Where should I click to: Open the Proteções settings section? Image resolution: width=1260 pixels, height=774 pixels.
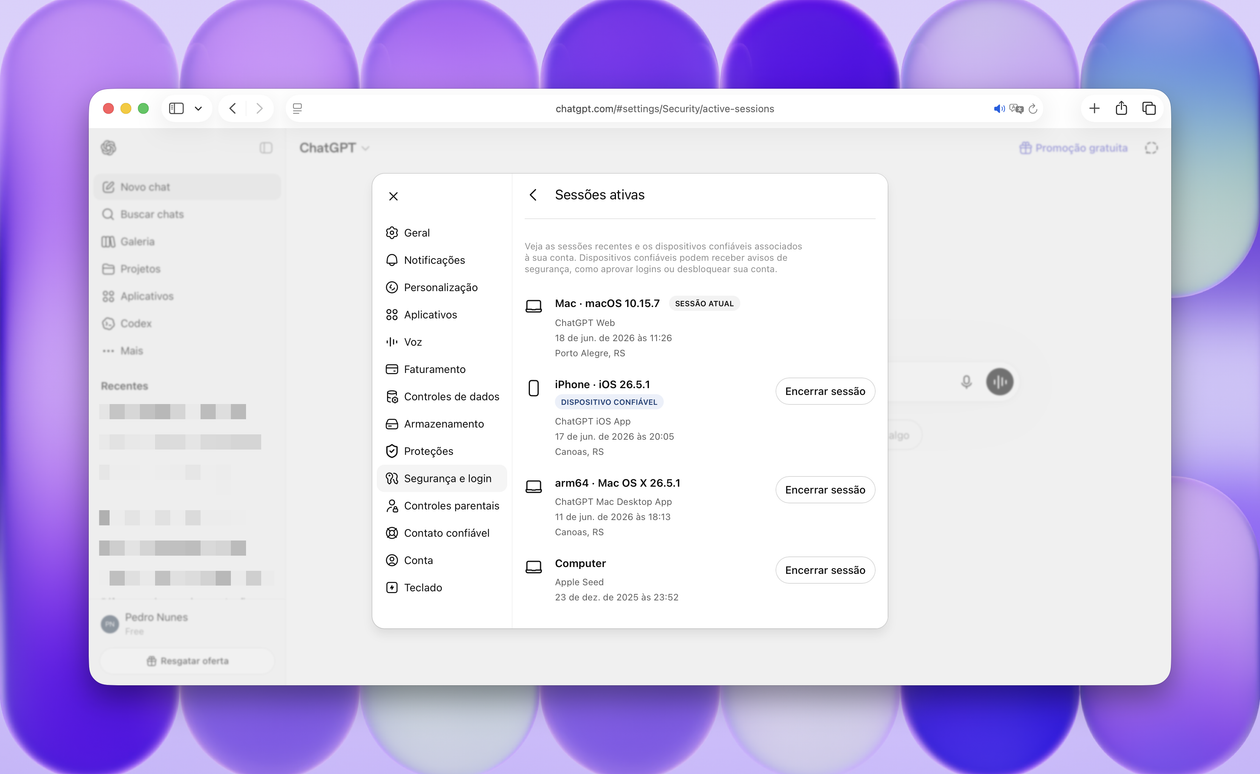pyautogui.click(x=442, y=451)
